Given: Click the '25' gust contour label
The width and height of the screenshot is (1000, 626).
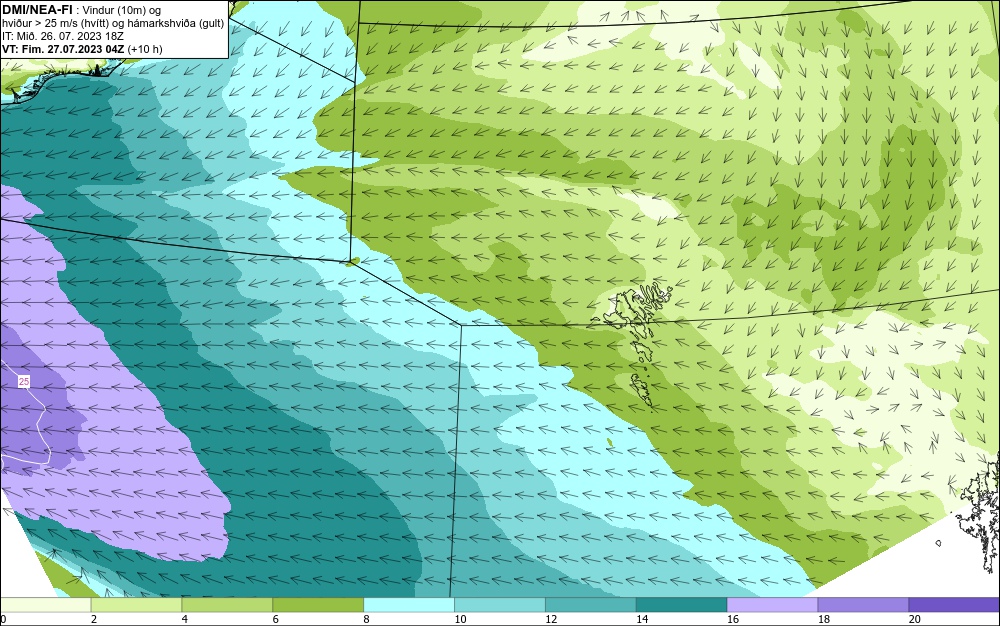Looking at the screenshot, I should [24, 382].
